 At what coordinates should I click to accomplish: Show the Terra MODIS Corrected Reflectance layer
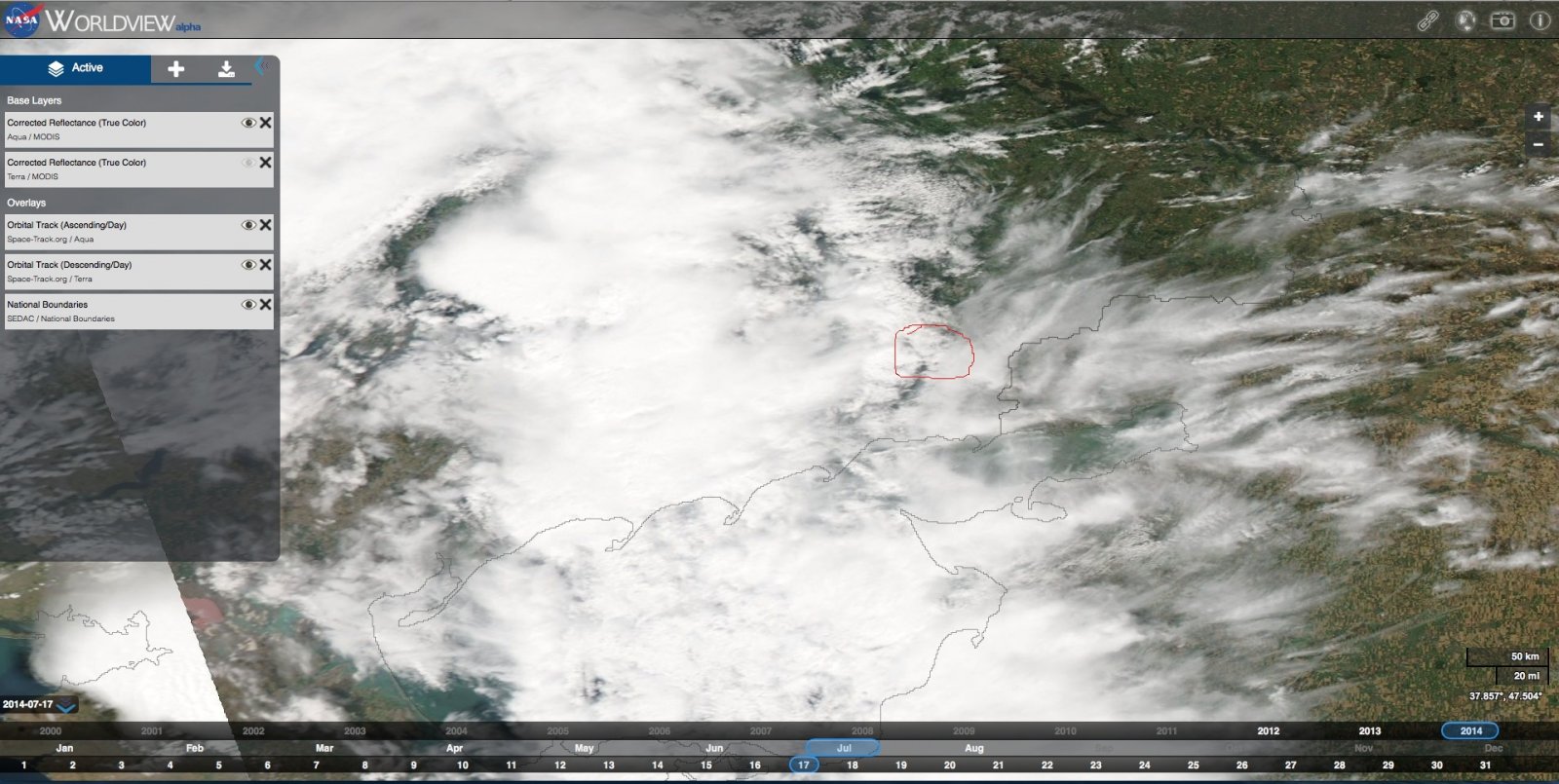point(248,163)
